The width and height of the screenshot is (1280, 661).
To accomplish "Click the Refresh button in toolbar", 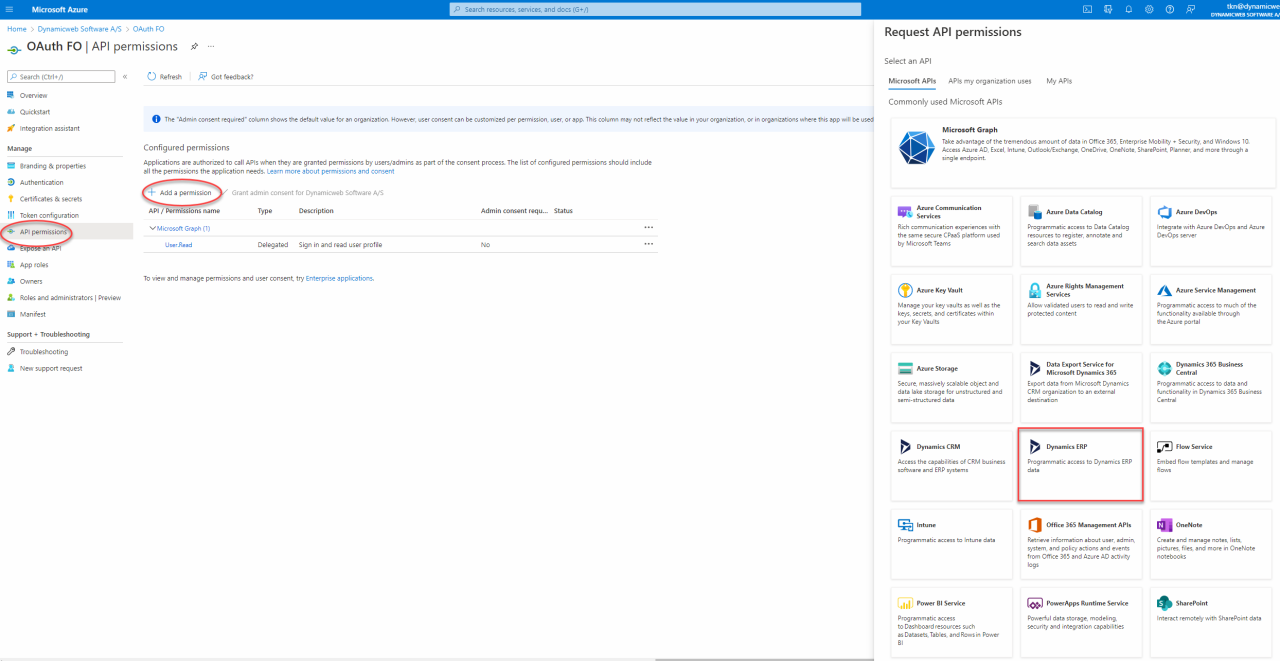I will click(165, 77).
